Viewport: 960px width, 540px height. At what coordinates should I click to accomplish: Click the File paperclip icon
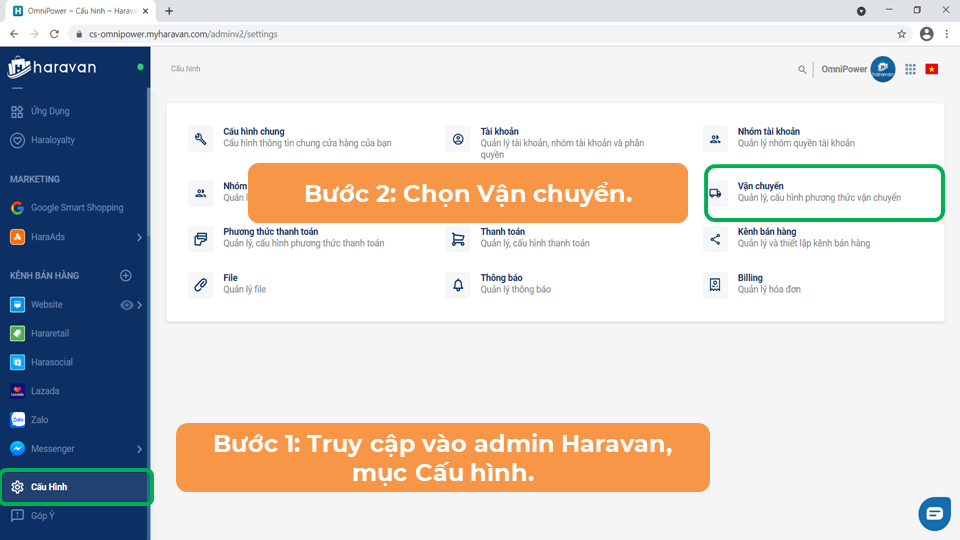tap(201, 285)
